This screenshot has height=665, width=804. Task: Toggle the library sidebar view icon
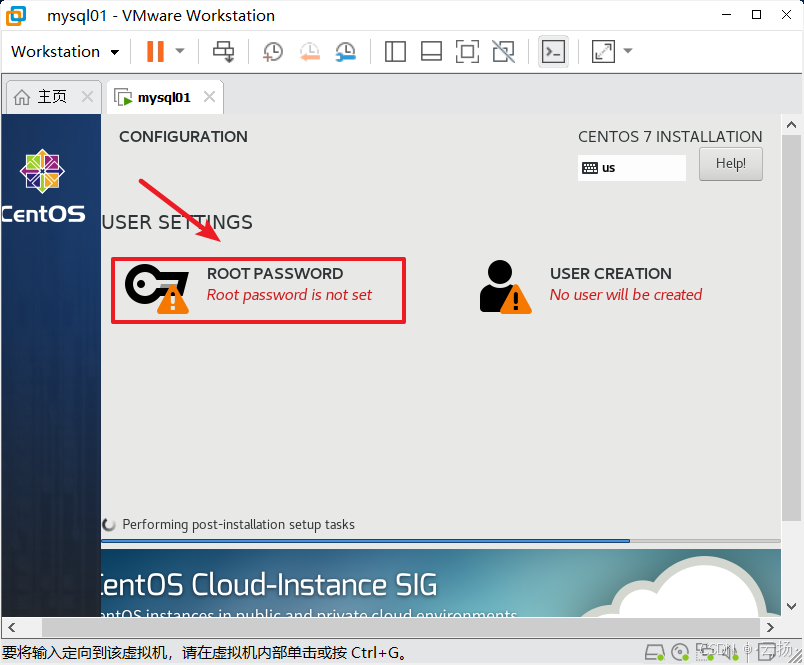(395, 51)
